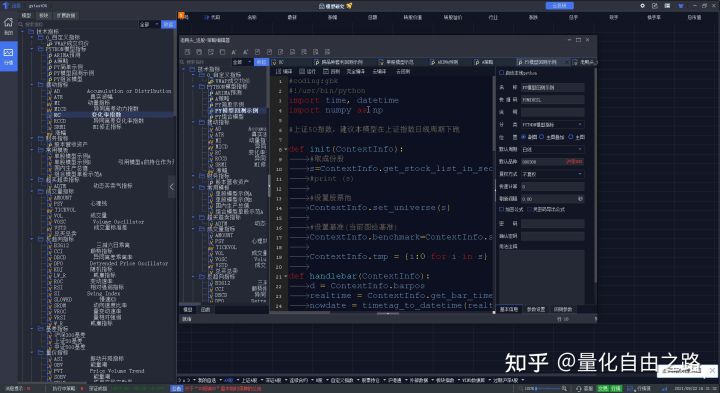Click the 密码 password field

(x=552, y=224)
